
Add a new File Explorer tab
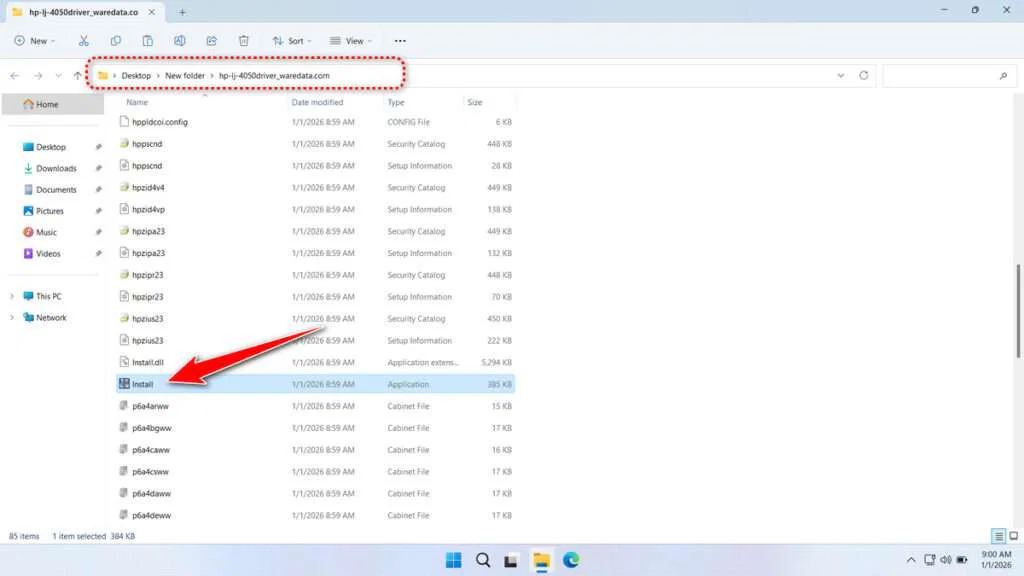pyautogui.click(x=182, y=12)
